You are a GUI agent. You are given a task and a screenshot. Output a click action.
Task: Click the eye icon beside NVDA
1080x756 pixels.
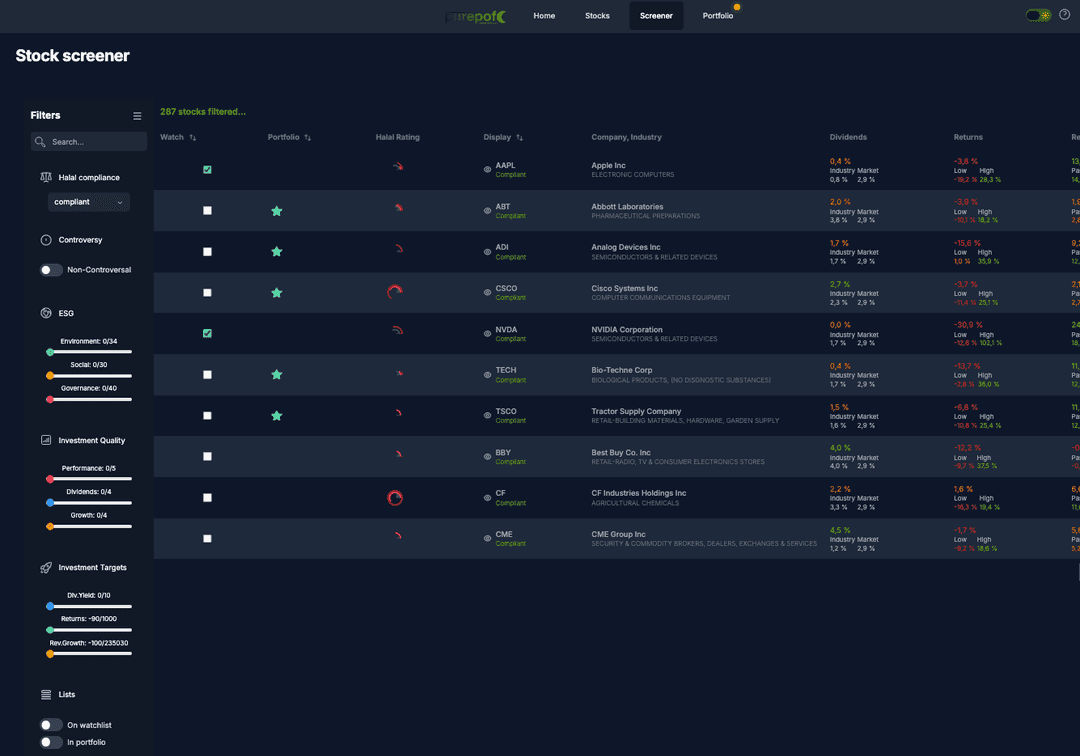click(487, 334)
